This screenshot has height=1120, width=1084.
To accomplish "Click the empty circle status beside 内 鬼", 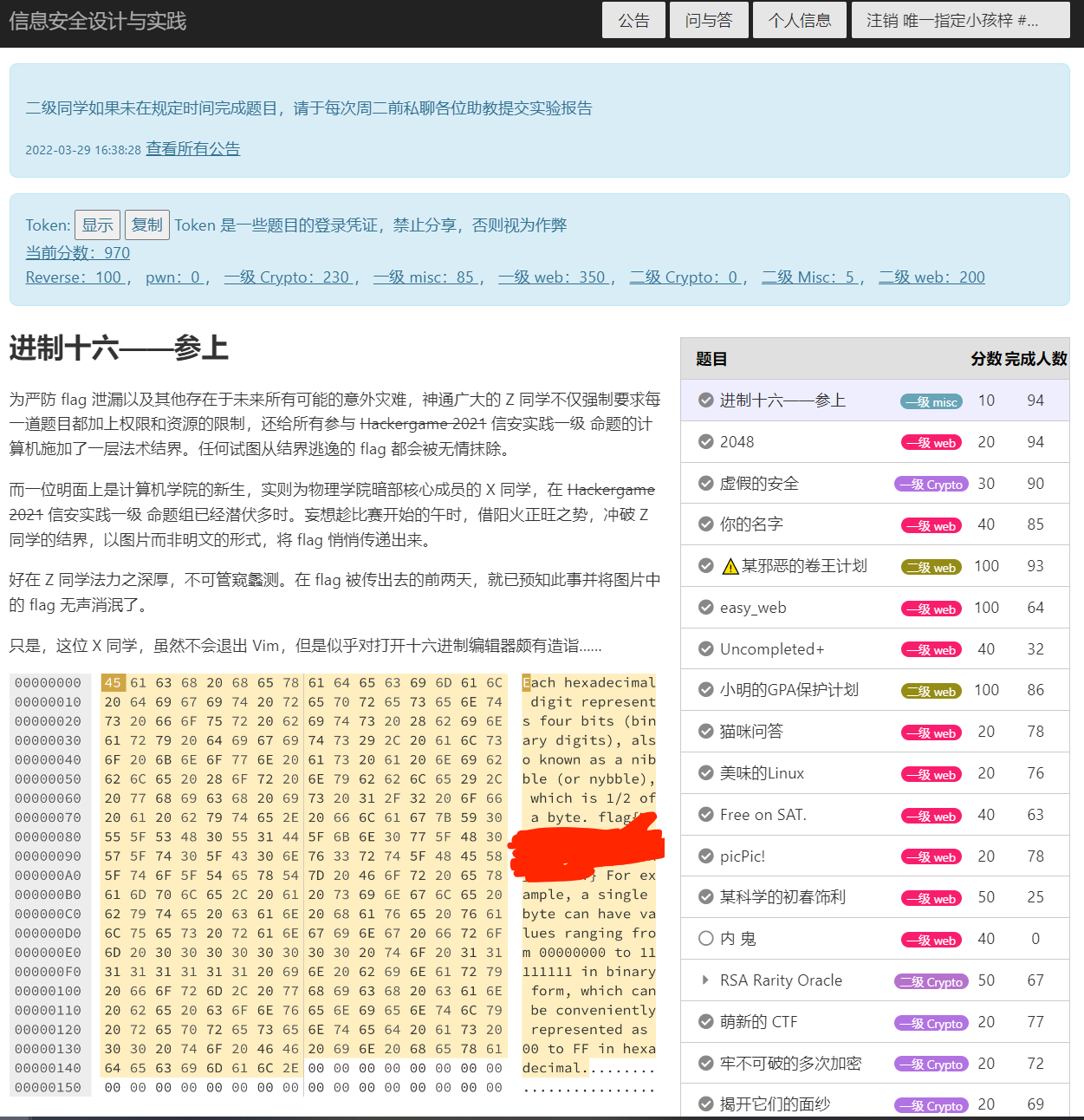I will [x=706, y=939].
